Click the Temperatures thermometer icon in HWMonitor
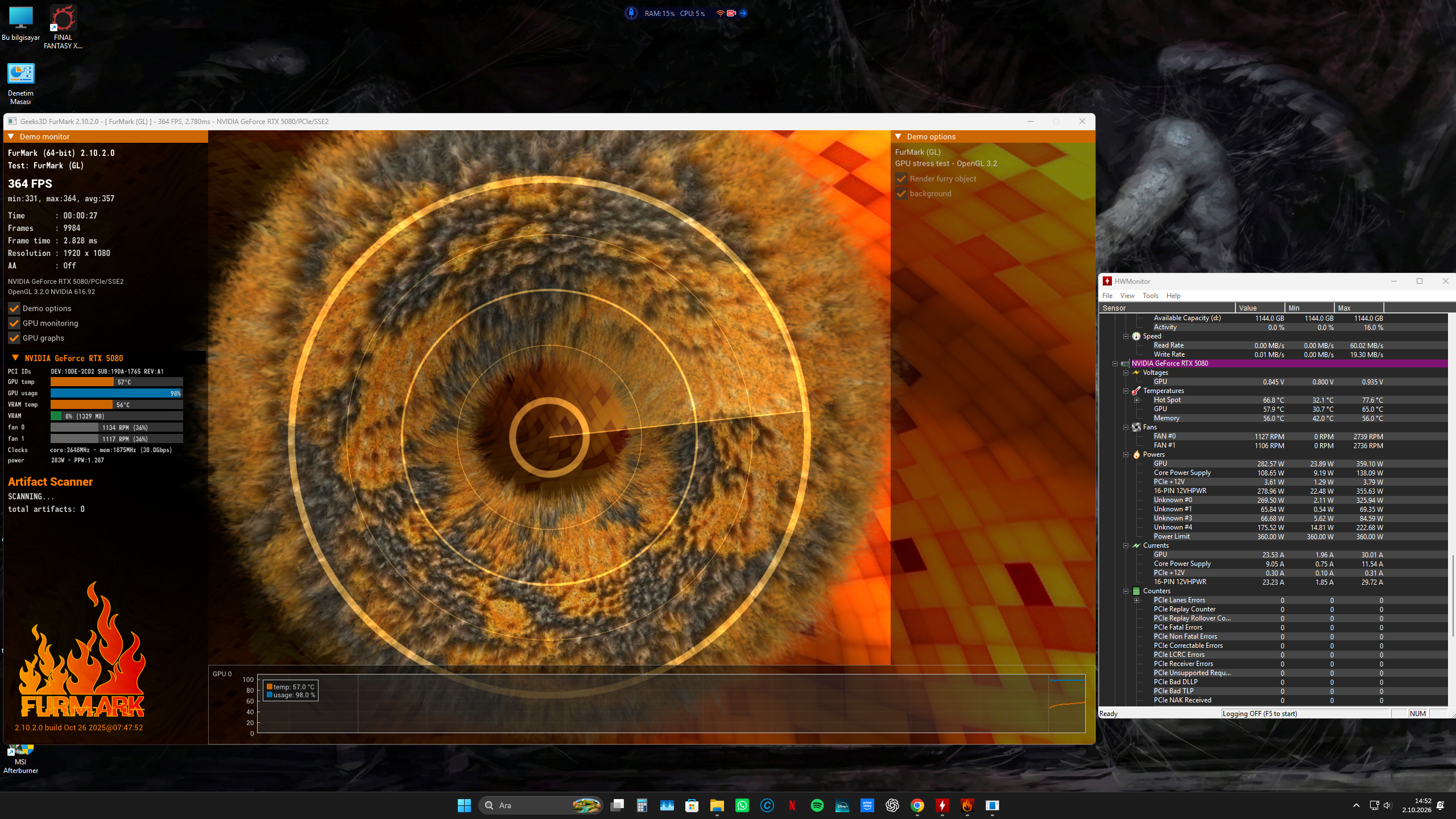 pyautogui.click(x=1136, y=391)
